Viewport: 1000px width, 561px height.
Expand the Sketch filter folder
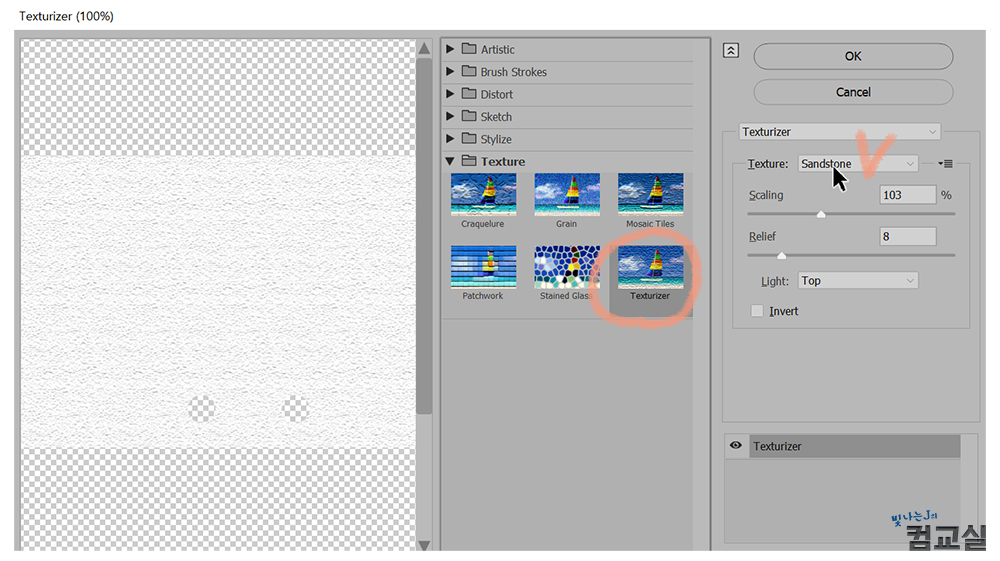[x=450, y=116]
